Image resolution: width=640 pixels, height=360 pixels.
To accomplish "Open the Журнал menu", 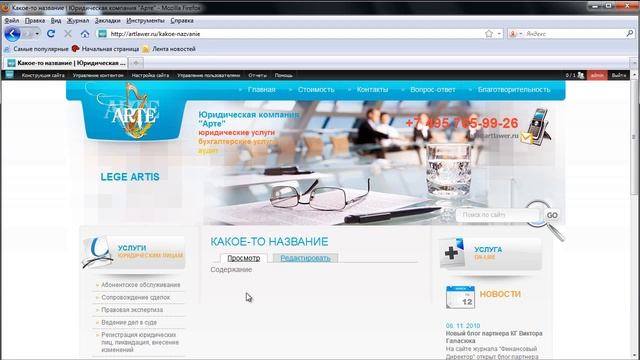I will click(78, 20).
